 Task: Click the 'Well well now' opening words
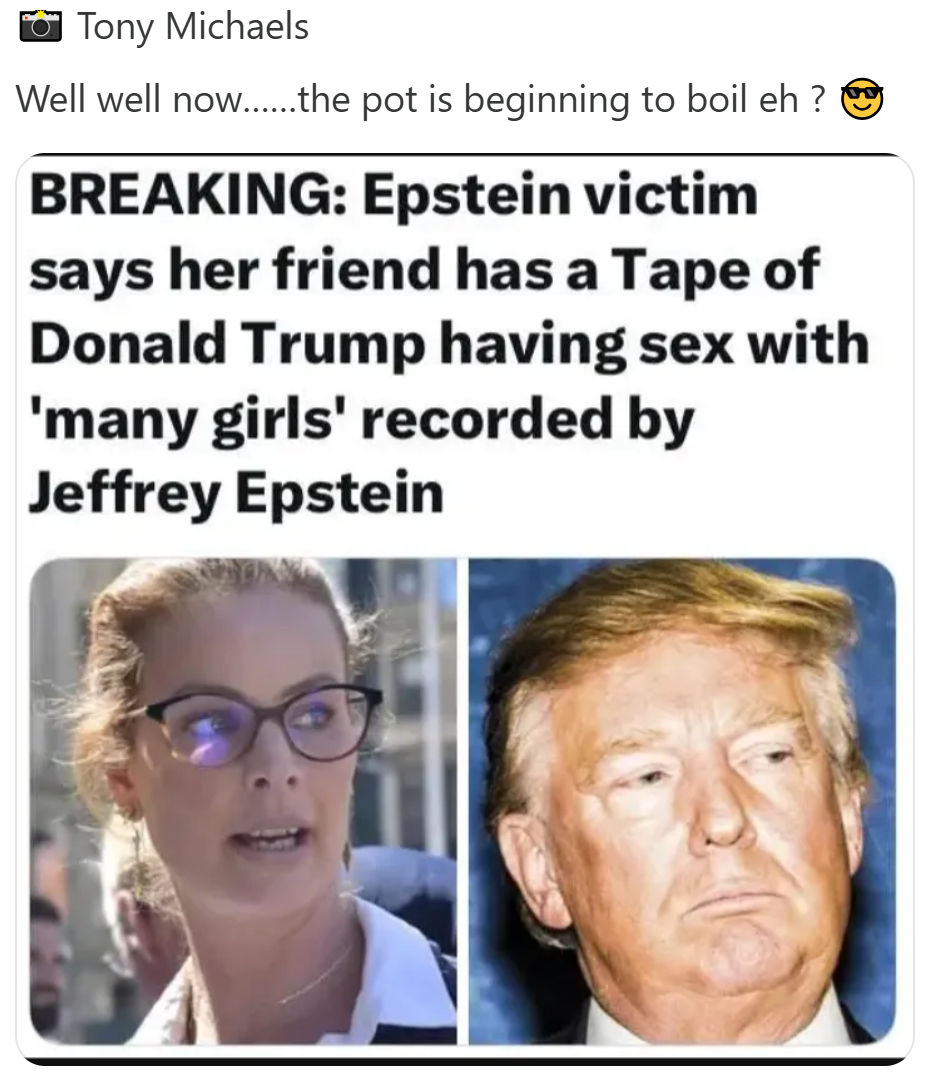coord(128,100)
